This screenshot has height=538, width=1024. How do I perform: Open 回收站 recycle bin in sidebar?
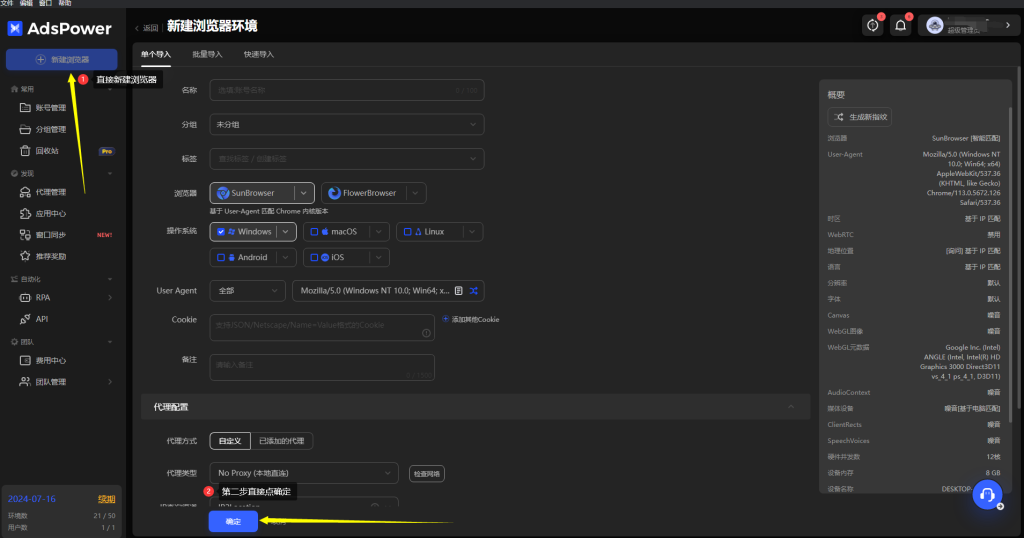47,151
